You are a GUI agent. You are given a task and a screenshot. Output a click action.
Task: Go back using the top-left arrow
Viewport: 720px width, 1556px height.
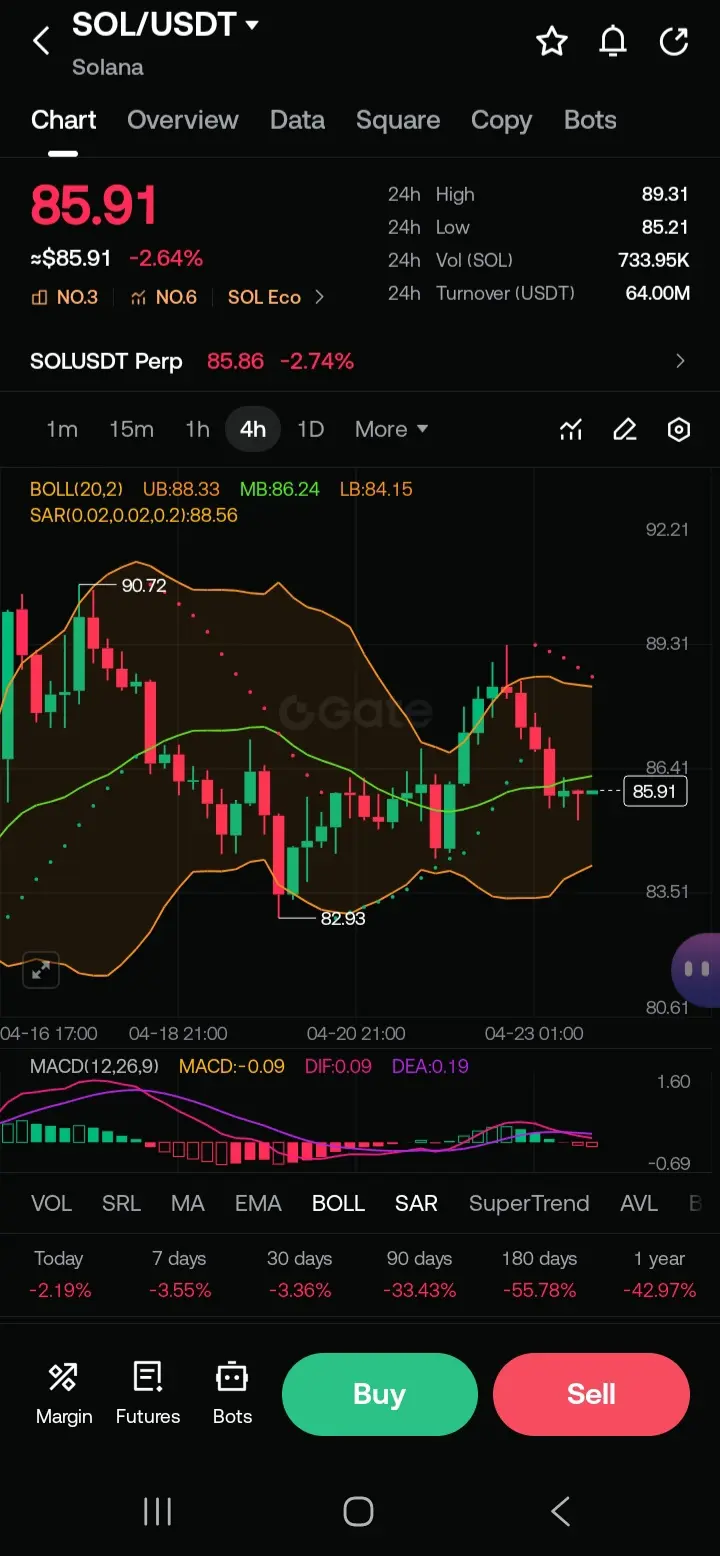[x=41, y=41]
